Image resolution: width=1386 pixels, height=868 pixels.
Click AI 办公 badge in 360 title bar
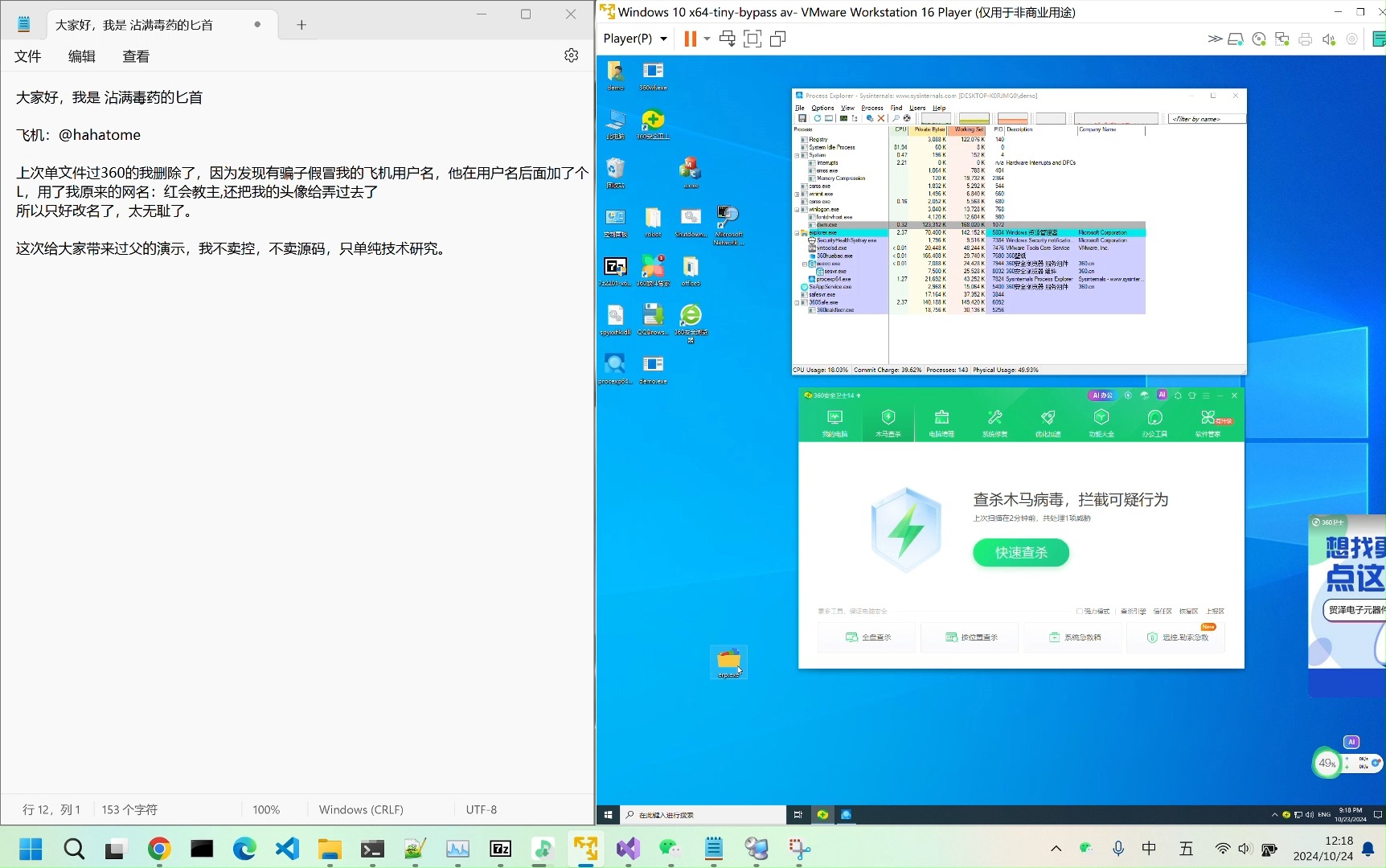coord(1102,395)
